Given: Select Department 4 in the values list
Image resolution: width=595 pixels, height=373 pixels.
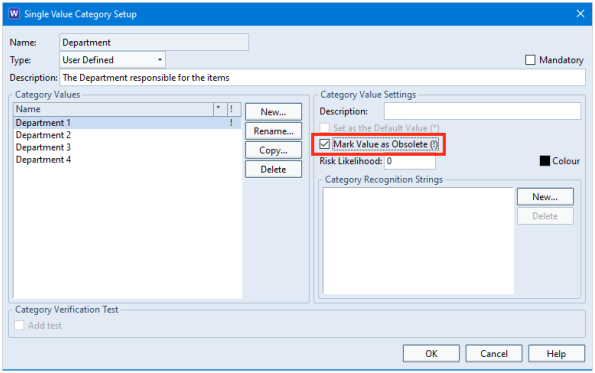Looking at the screenshot, I should [127, 159].
